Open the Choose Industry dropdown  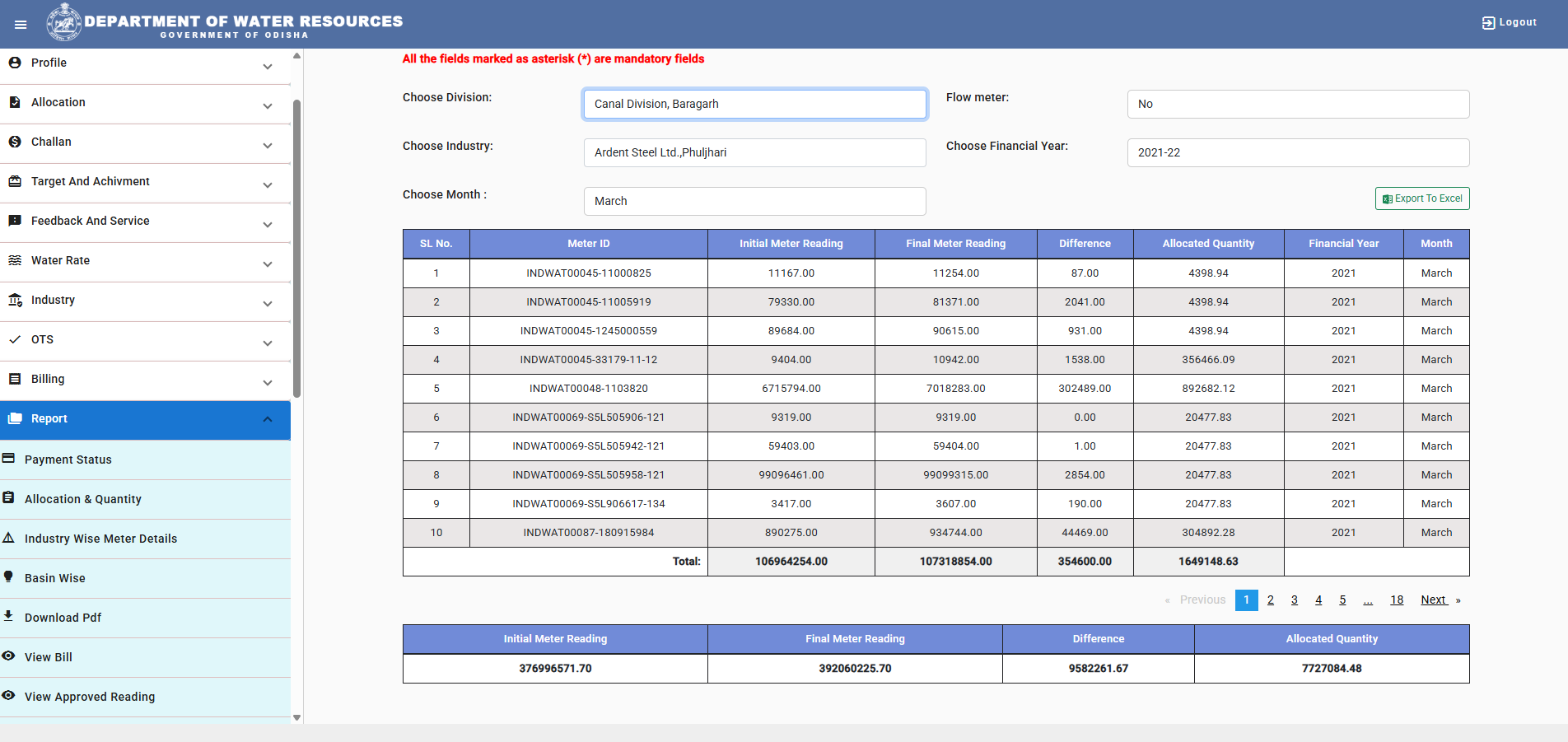(x=755, y=152)
